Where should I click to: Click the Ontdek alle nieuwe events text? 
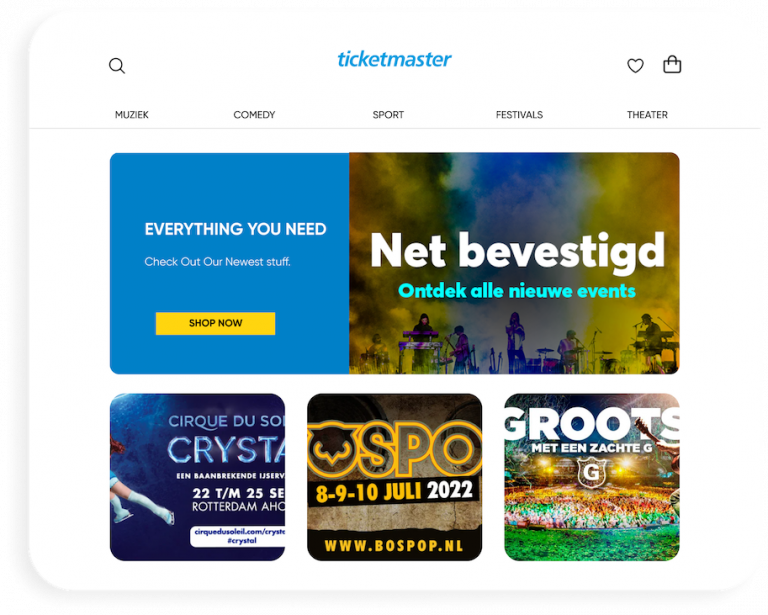(517, 291)
